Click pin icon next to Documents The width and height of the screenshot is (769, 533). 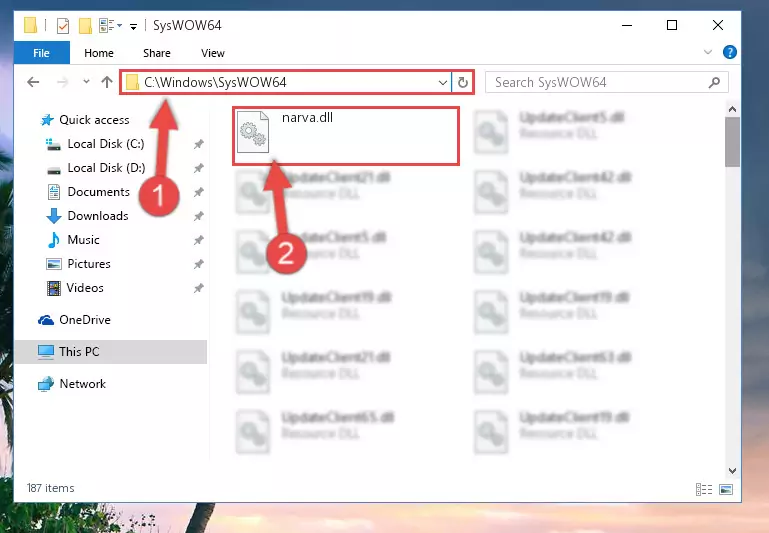click(x=199, y=192)
